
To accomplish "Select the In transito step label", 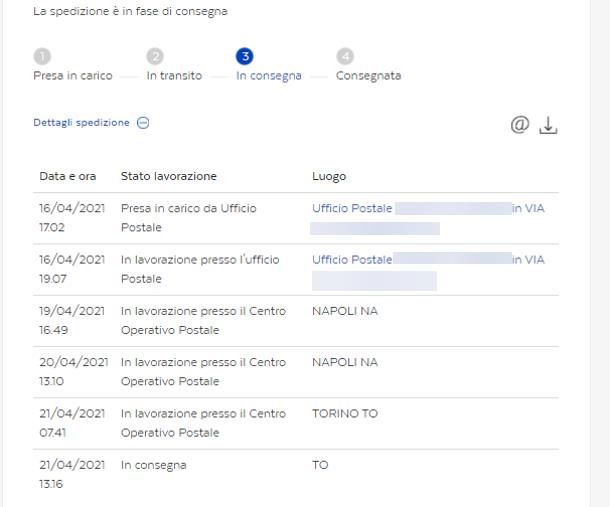I will [x=174, y=75].
